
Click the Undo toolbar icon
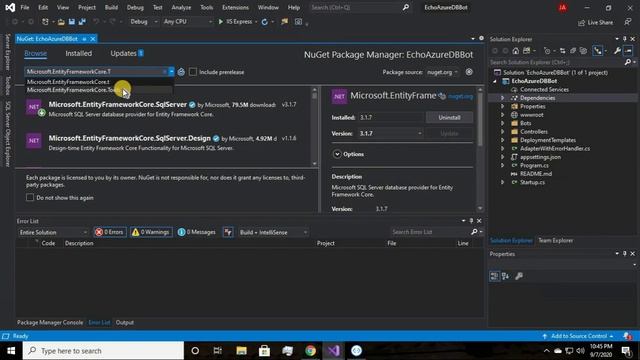96,22
